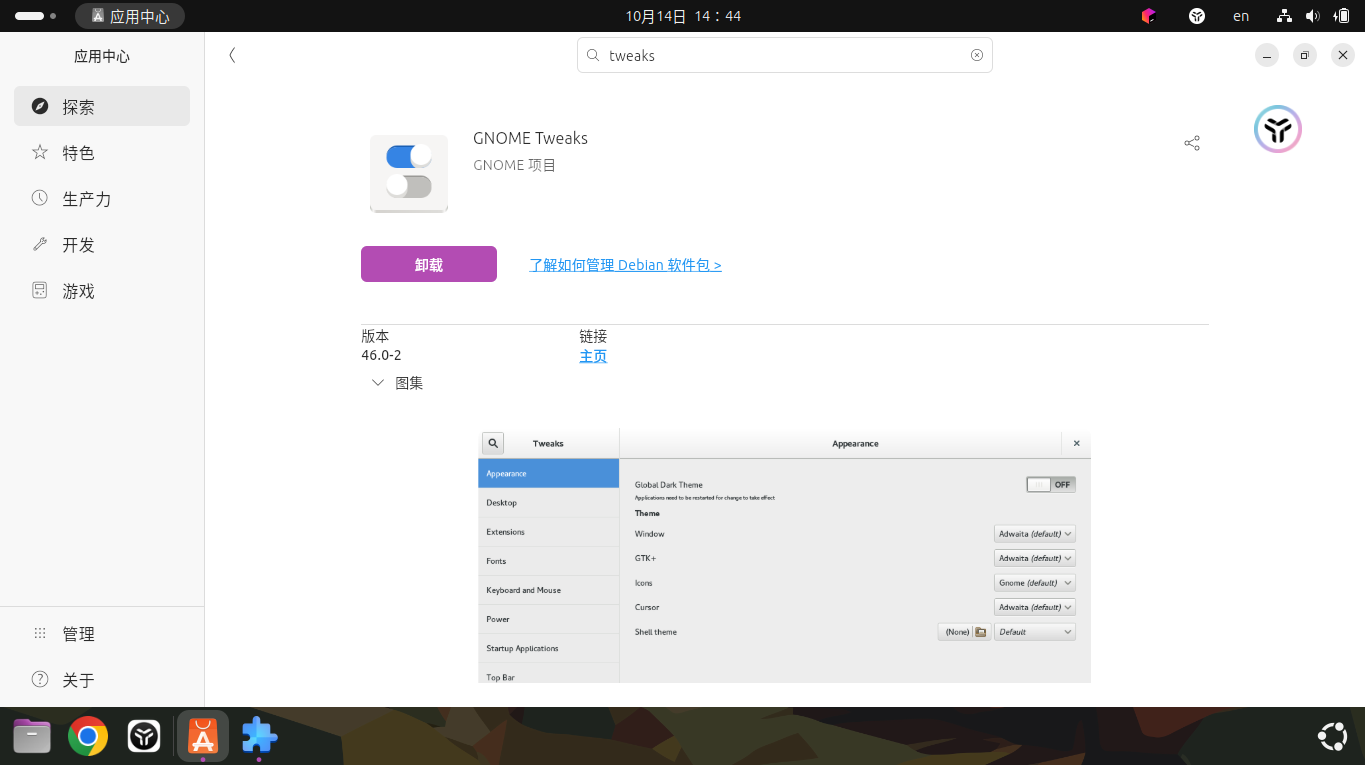Go to the 游戏 category
Viewport: 1365px width, 765px height.
(102, 290)
